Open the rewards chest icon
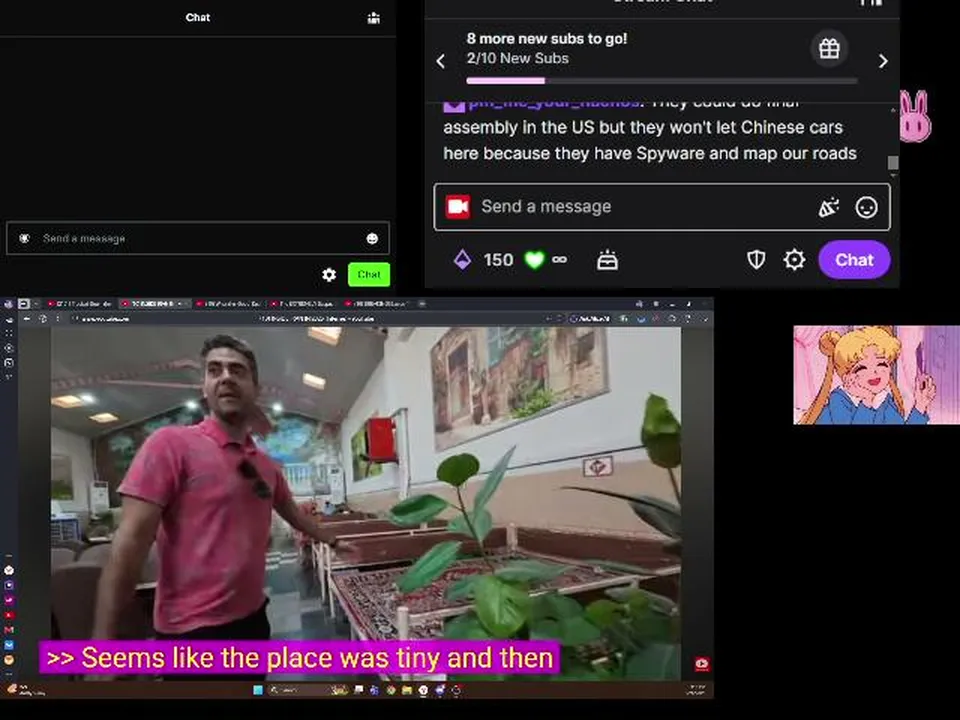 coord(607,260)
